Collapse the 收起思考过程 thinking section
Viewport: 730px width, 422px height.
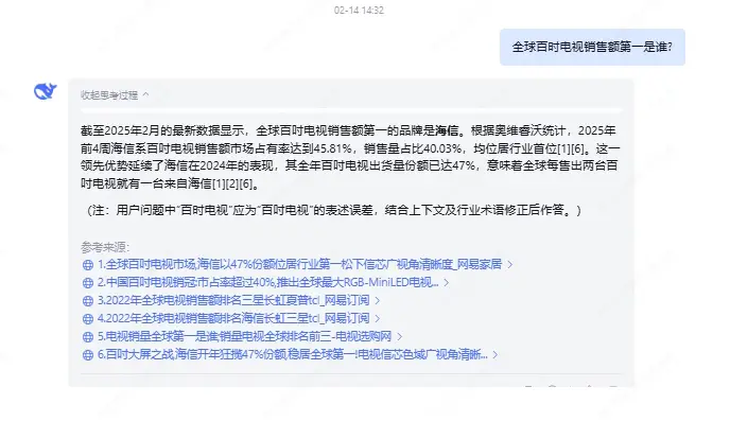point(115,95)
